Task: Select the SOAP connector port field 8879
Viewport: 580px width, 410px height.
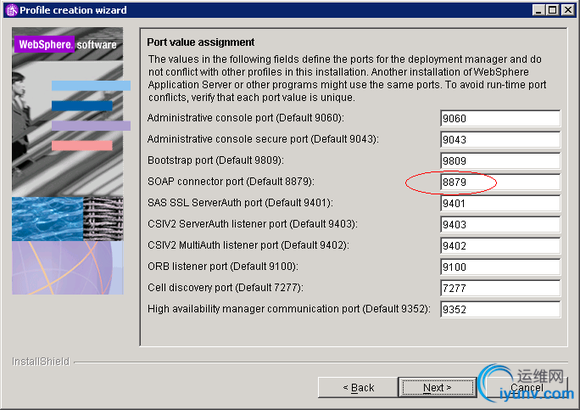Action: (500, 182)
